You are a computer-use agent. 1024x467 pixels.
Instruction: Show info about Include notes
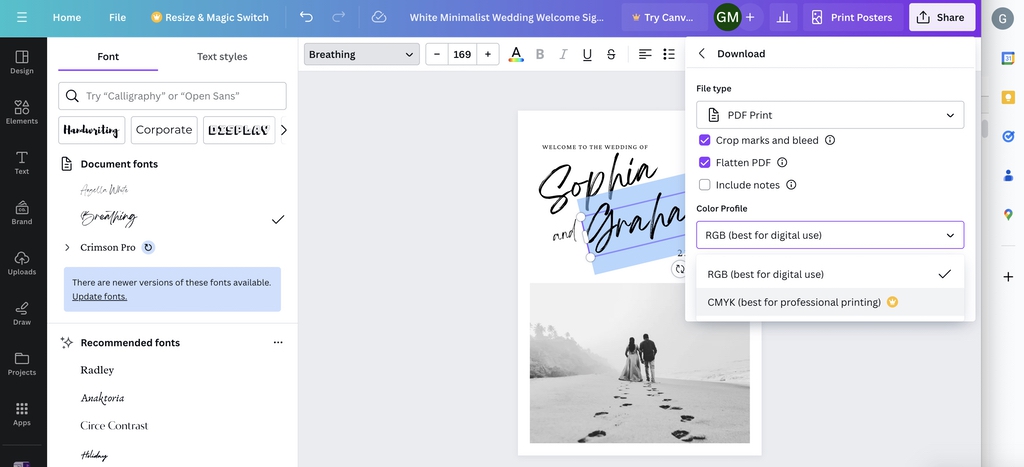(791, 185)
